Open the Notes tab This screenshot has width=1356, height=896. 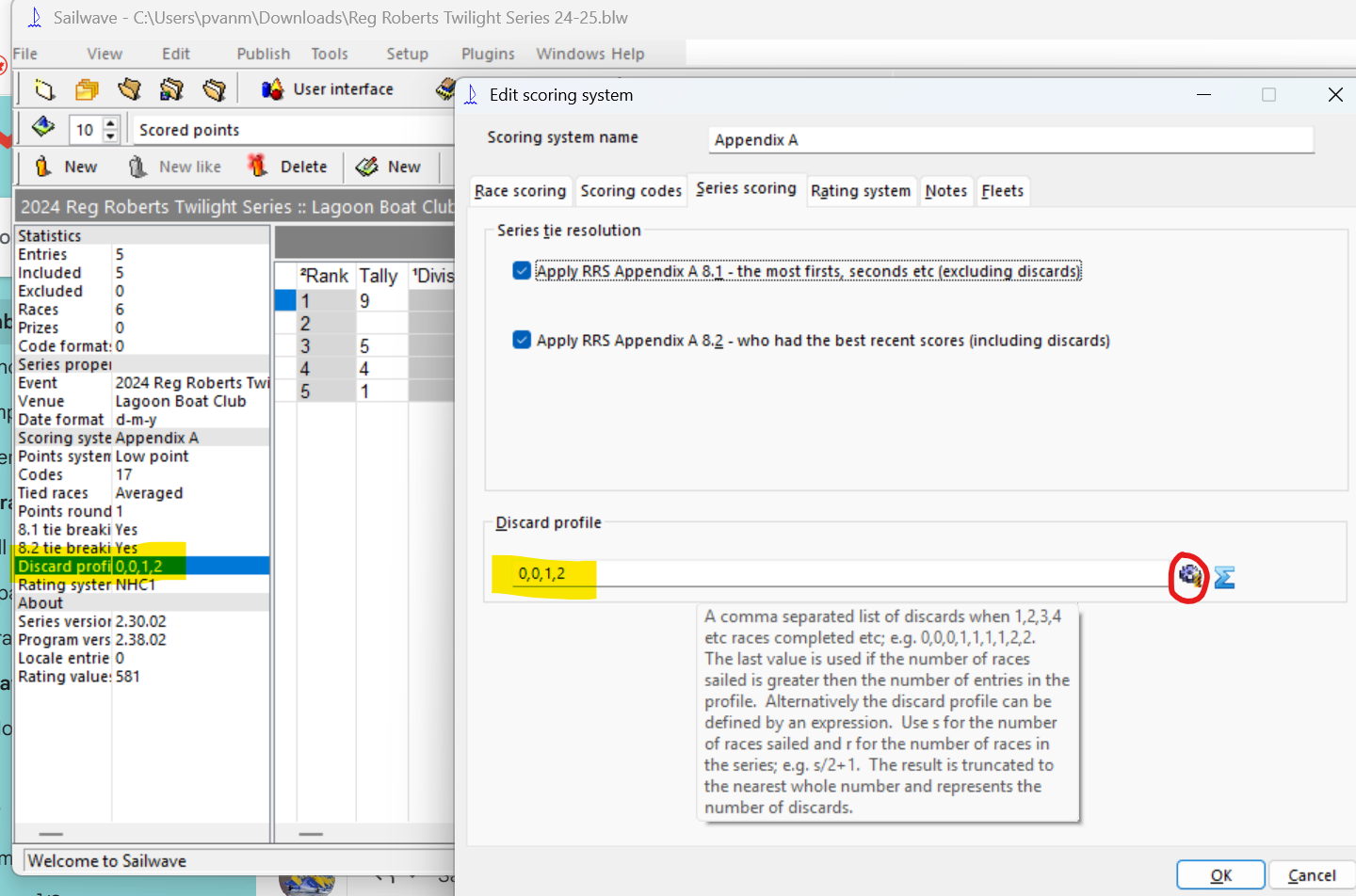[946, 191]
